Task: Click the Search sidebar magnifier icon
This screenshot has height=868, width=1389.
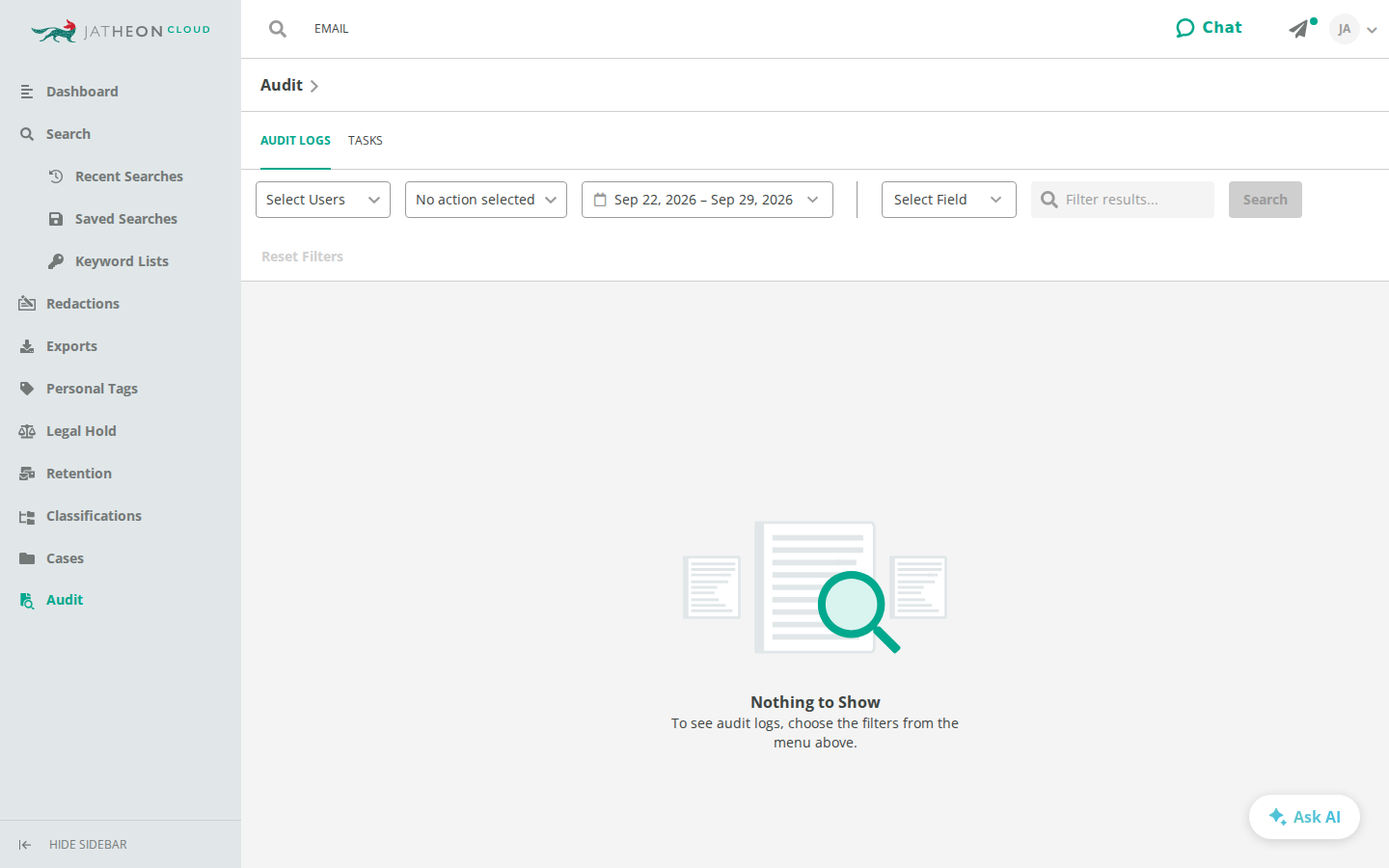Action: 27,134
